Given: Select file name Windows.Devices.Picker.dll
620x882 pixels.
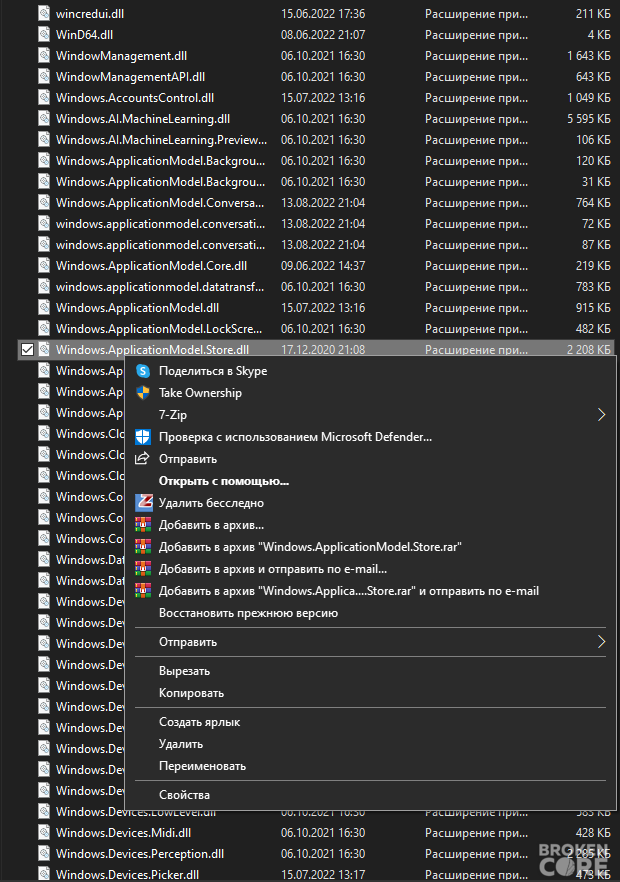Looking at the screenshot, I should coord(127,875).
